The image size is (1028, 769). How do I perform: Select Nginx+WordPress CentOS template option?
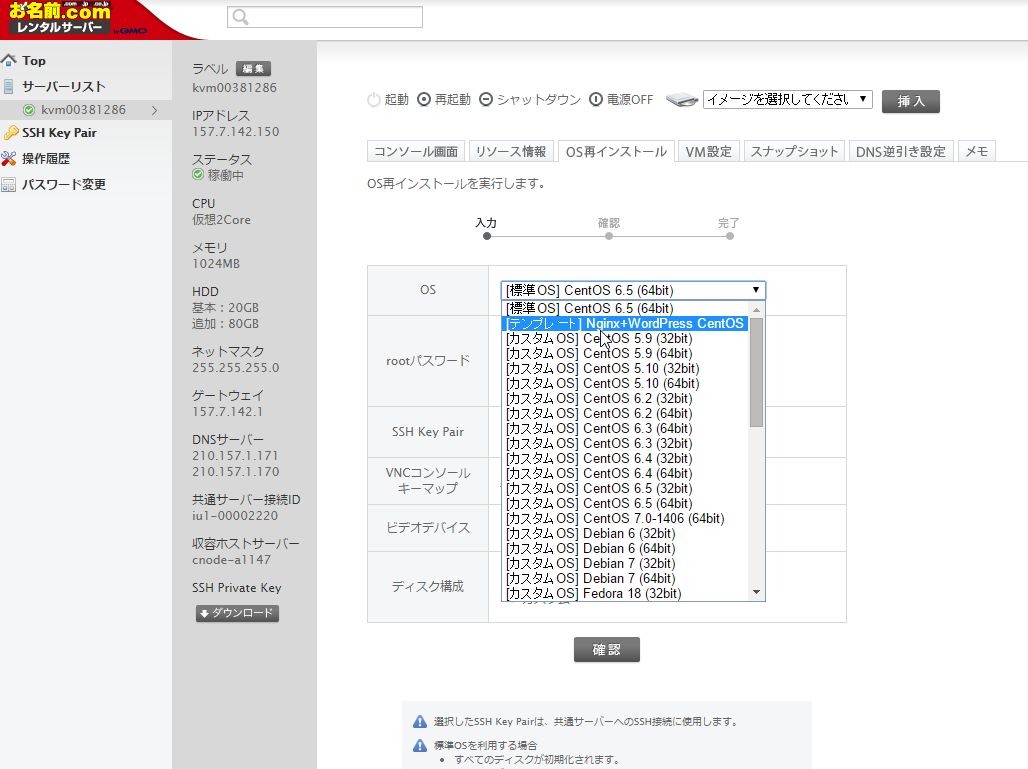pyautogui.click(x=625, y=324)
